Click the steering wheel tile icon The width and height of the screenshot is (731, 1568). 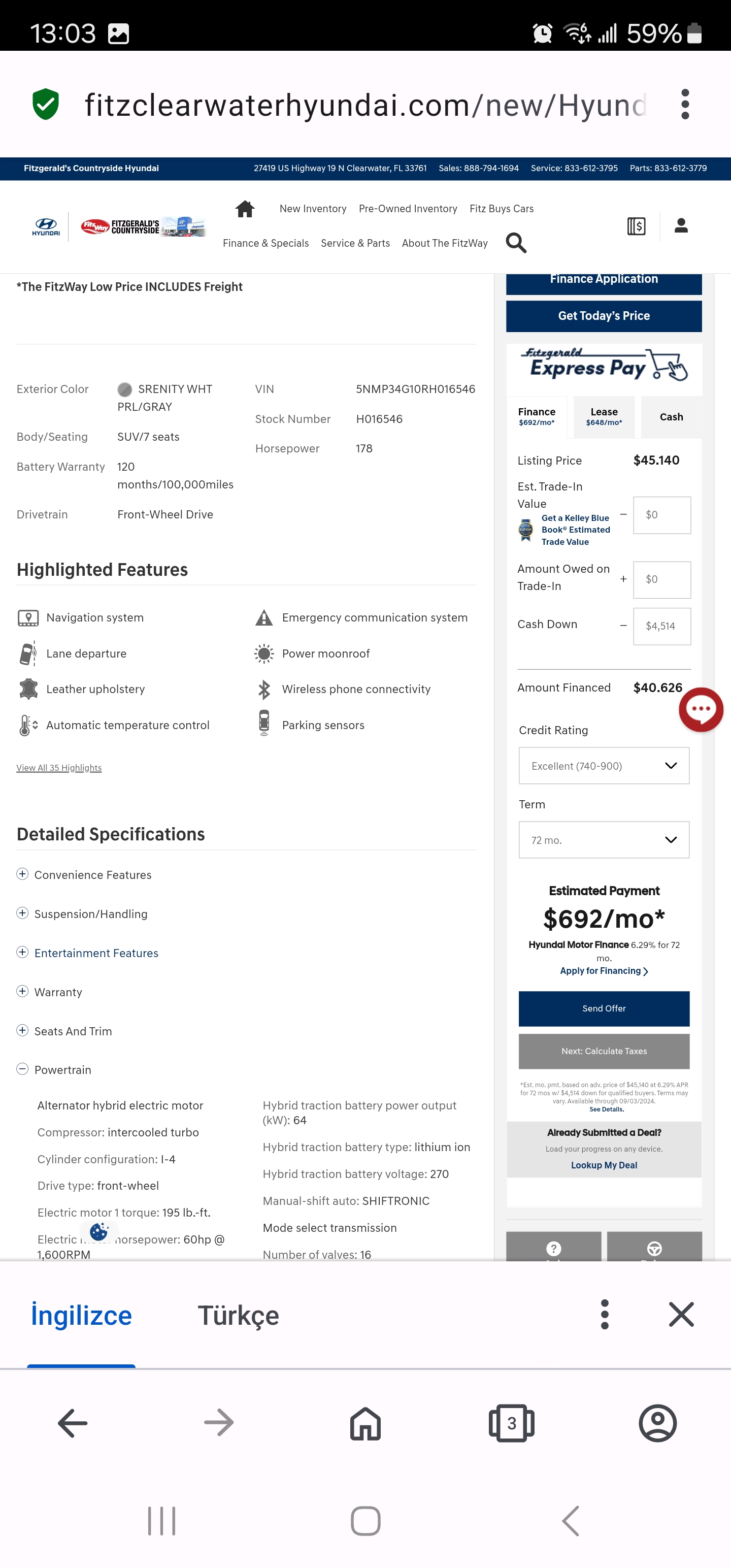tap(654, 1249)
